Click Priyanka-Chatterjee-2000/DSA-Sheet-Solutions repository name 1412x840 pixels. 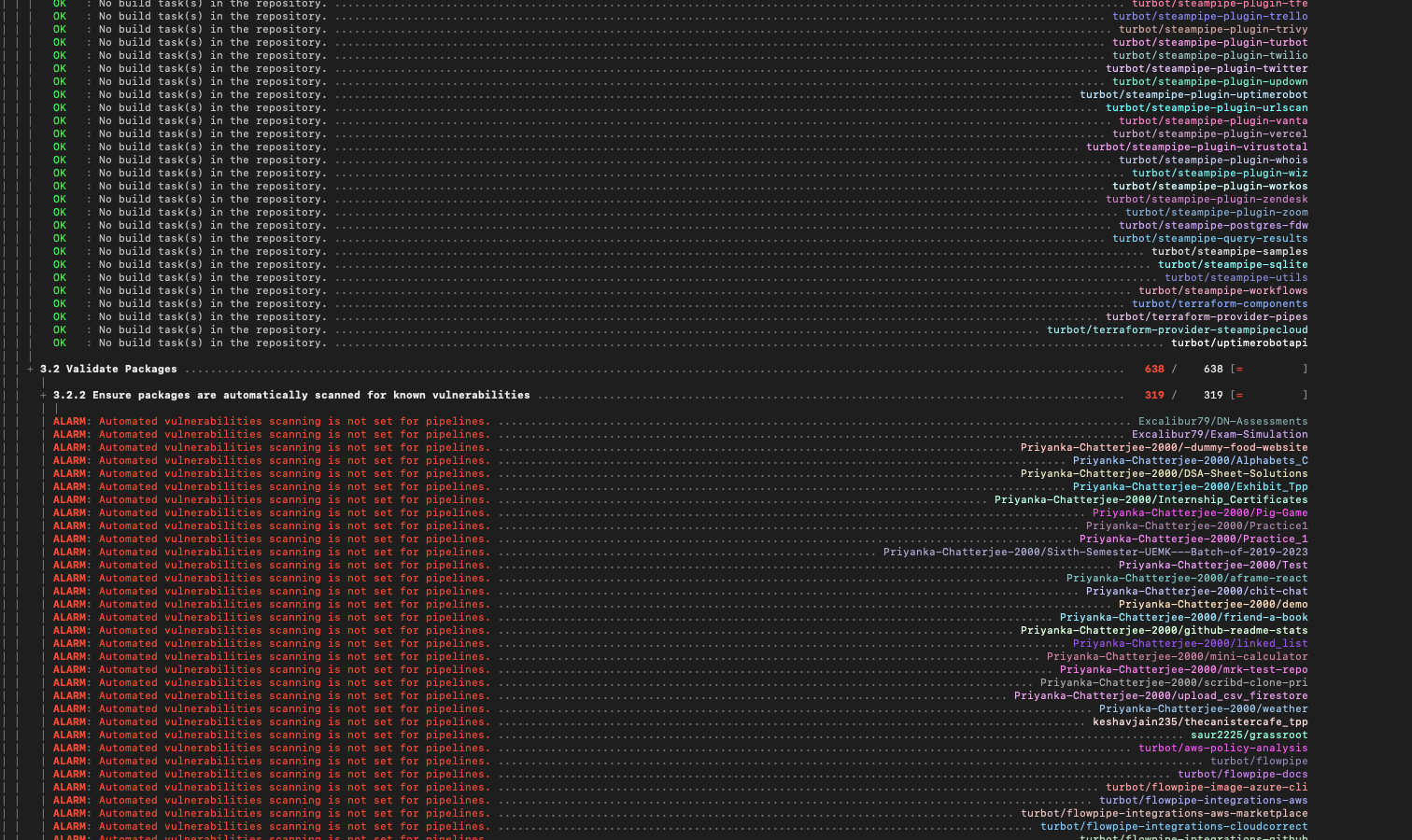pos(1165,474)
